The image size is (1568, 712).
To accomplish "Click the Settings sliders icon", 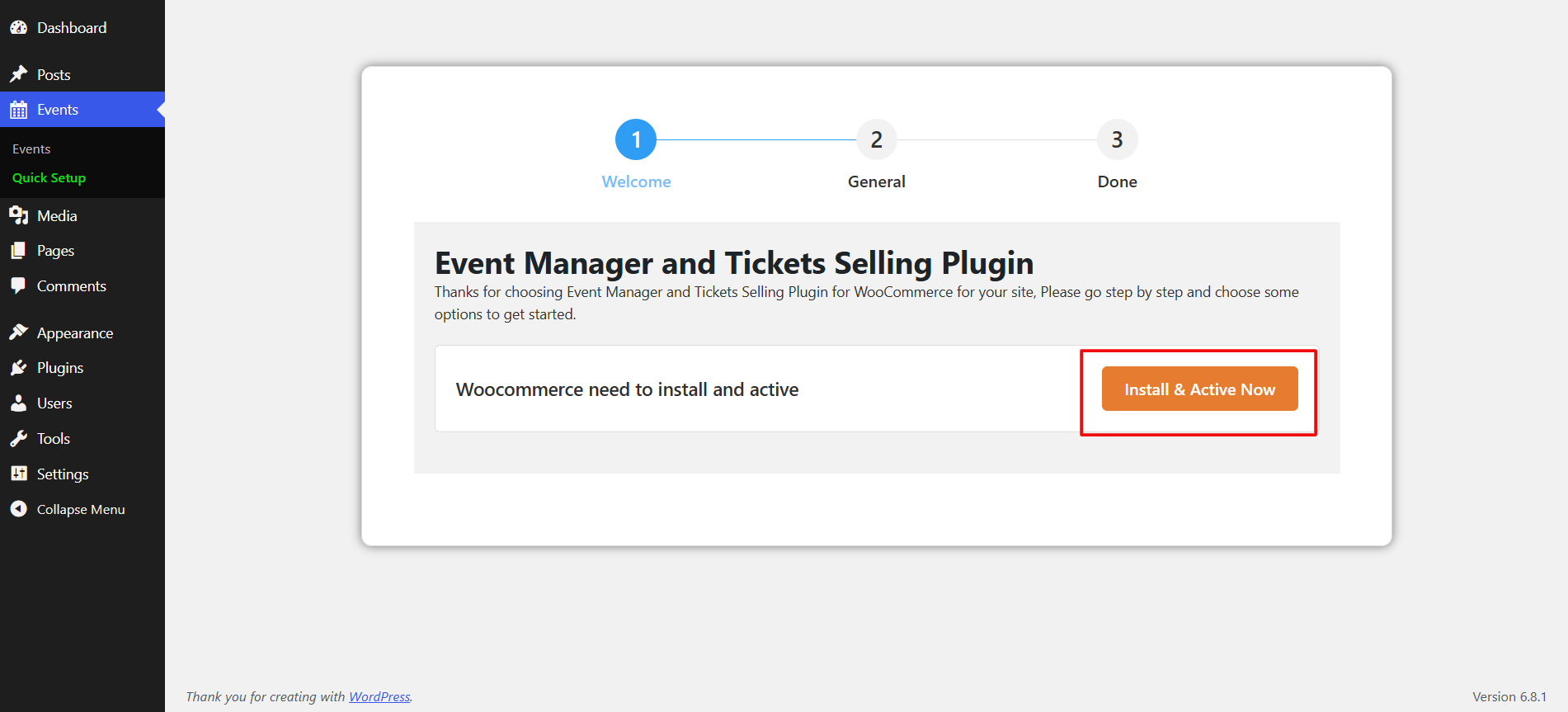I will [18, 474].
